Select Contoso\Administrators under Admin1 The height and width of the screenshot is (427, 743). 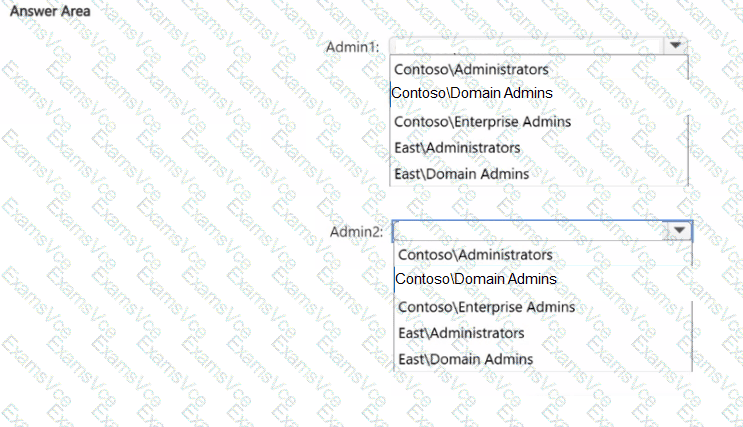[471, 70]
